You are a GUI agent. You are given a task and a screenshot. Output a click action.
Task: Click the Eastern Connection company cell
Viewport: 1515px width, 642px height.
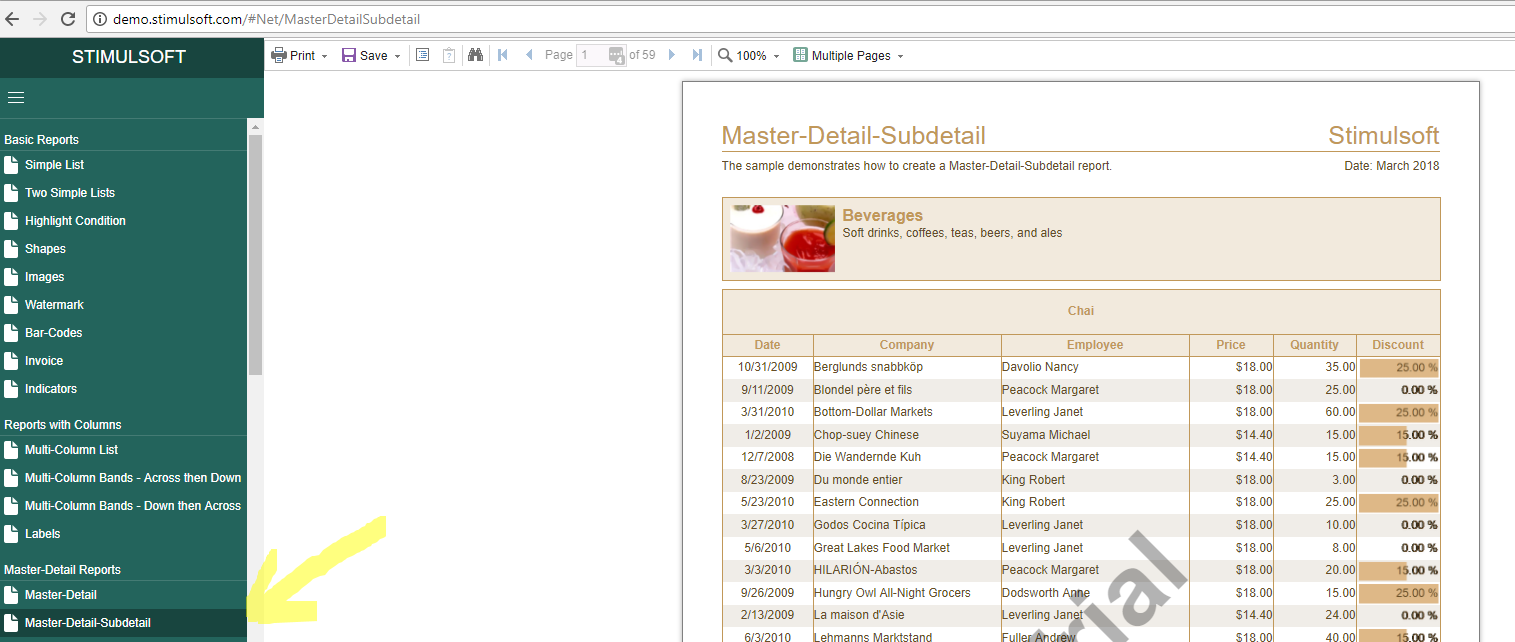(907, 502)
